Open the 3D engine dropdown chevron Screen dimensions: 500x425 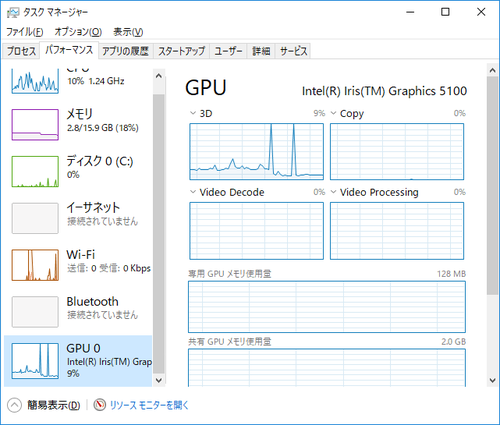pyautogui.click(x=193, y=113)
